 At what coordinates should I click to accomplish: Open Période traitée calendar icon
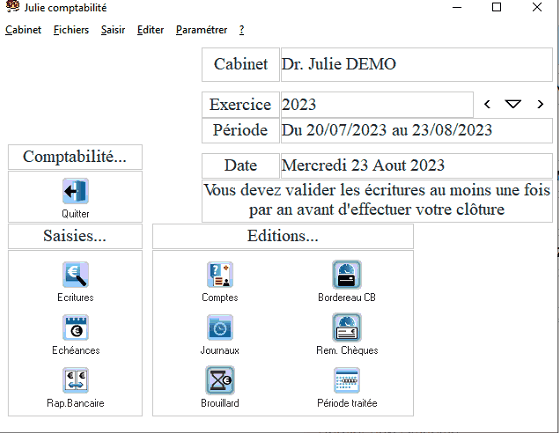tap(347, 380)
